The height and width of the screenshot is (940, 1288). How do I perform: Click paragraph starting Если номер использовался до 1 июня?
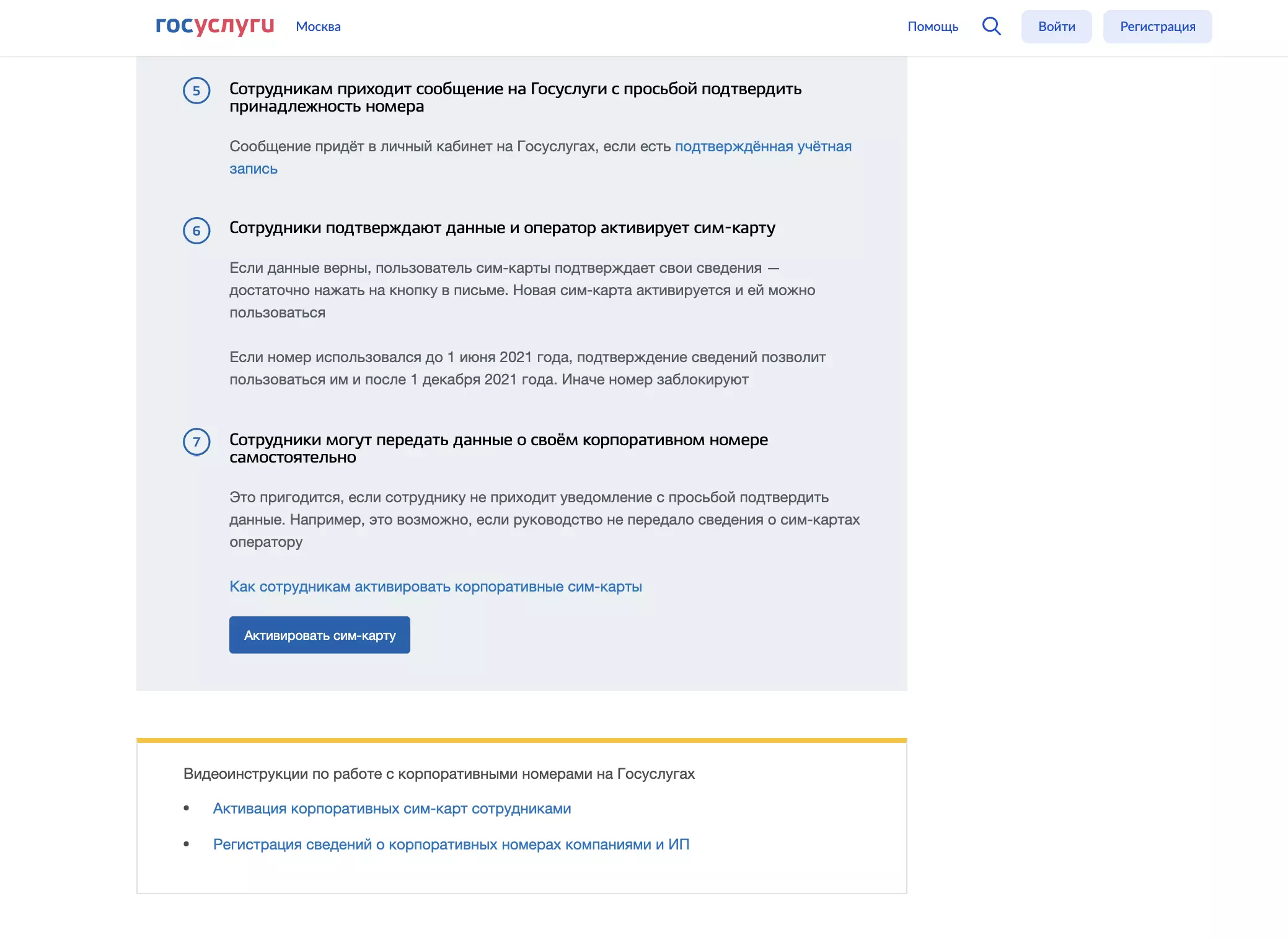coord(527,368)
